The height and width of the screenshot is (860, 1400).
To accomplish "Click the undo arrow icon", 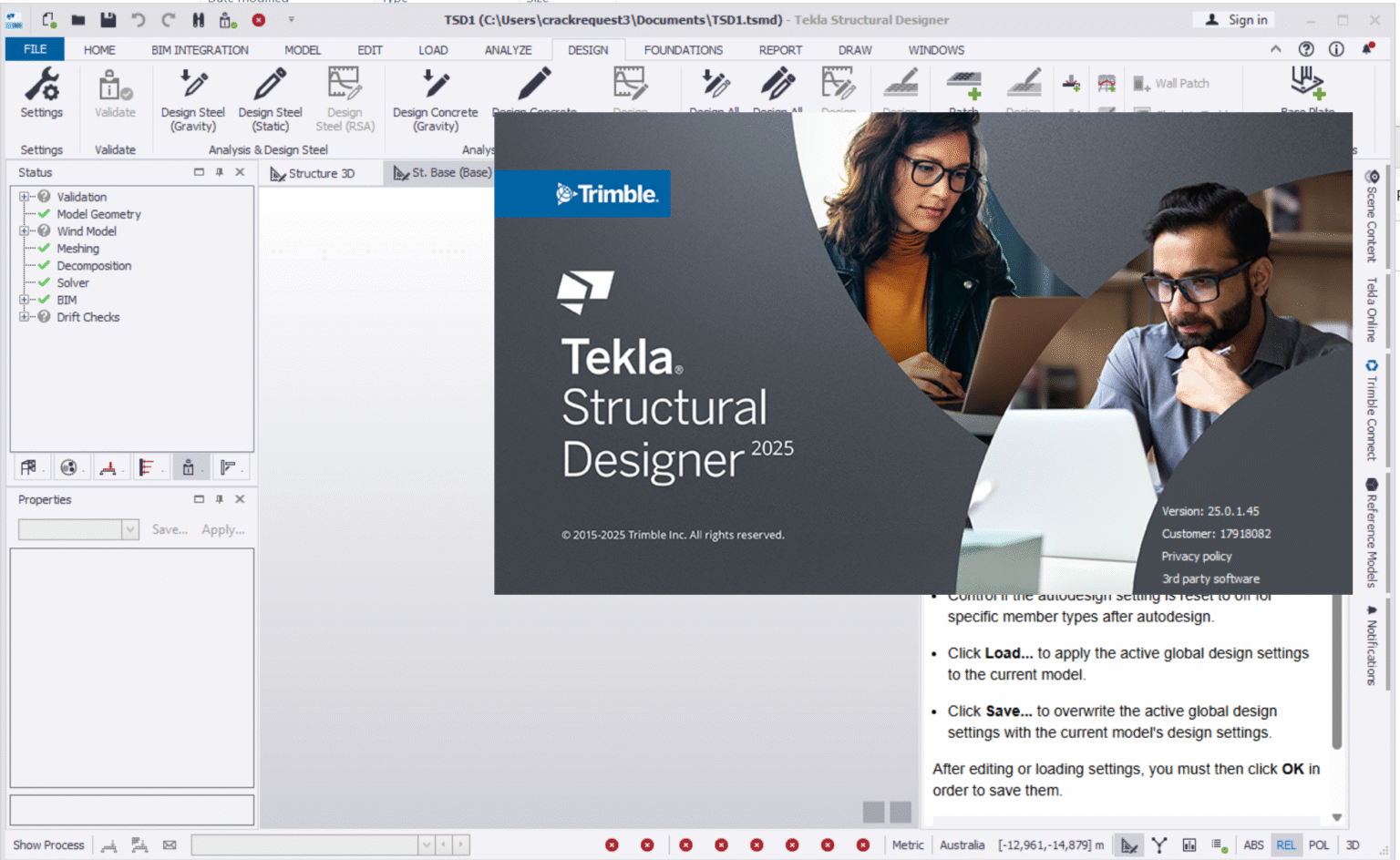I will pyautogui.click(x=138, y=19).
